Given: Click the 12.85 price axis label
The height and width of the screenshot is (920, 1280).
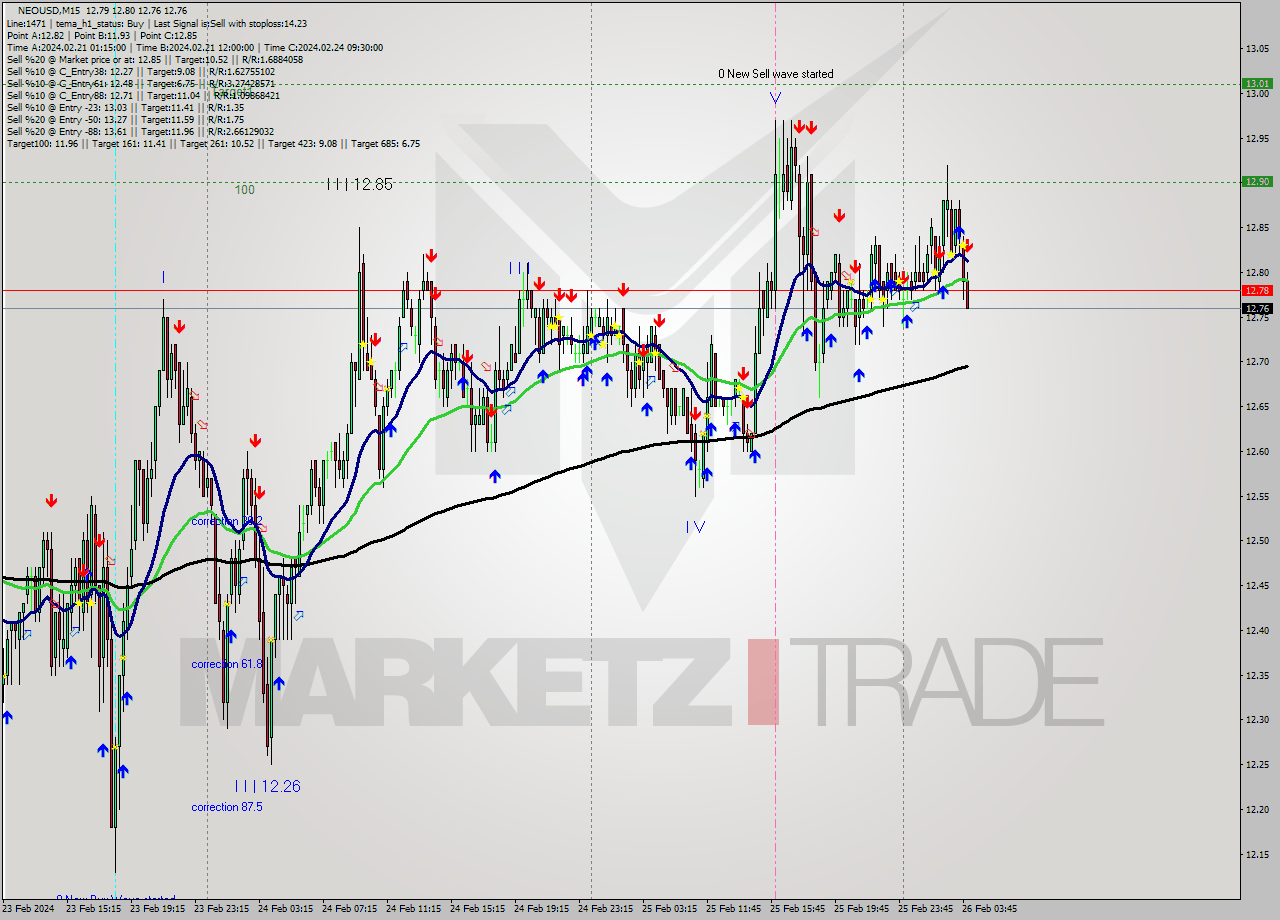Looking at the screenshot, I should tap(1257, 228).
